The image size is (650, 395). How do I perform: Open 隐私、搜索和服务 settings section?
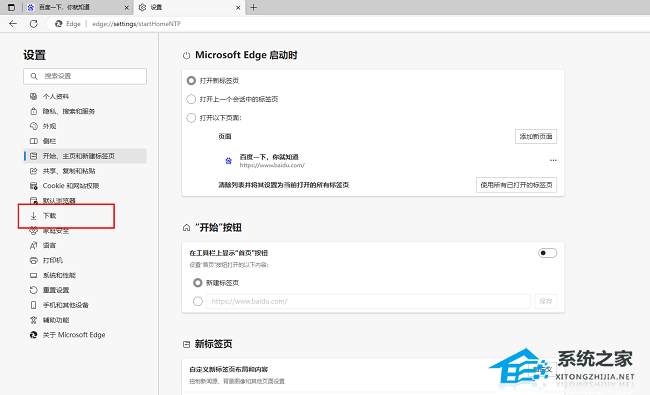tap(85, 111)
